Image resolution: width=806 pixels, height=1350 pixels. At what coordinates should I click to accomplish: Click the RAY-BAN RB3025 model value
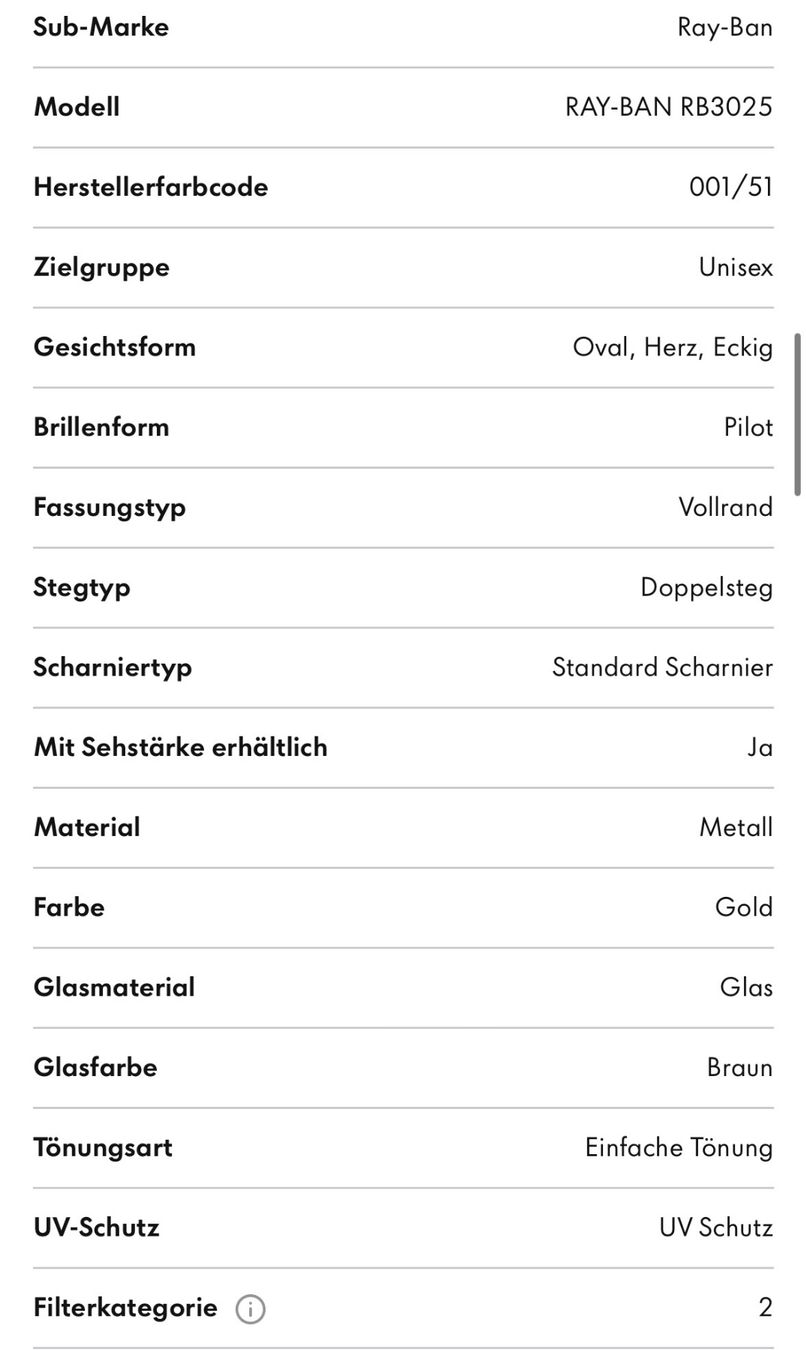pyautogui.click(x=669, y=107)
